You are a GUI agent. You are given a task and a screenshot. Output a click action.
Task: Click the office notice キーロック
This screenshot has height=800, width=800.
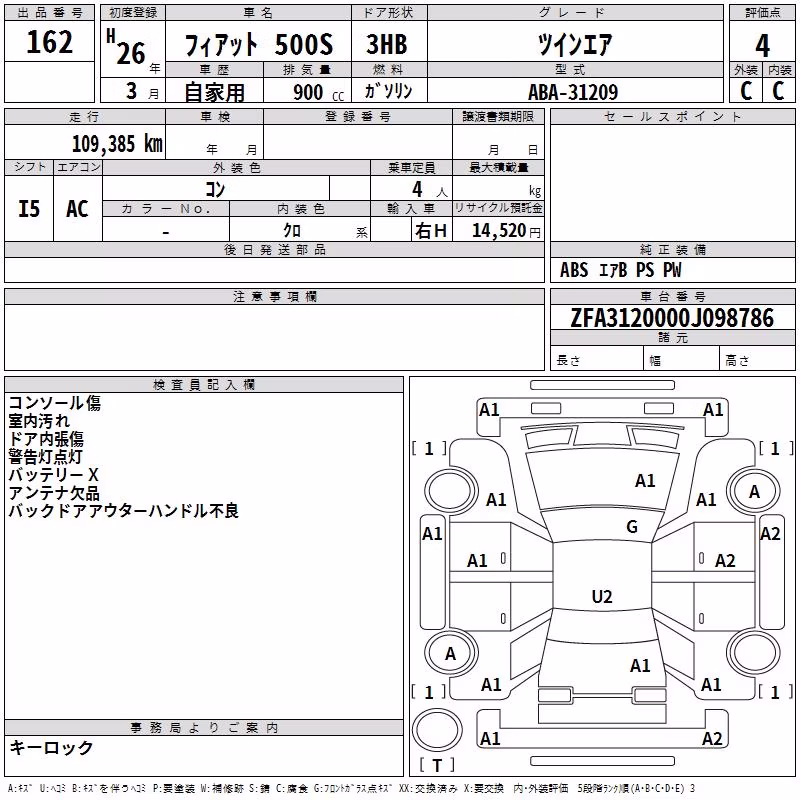click(x=51, y=747)
